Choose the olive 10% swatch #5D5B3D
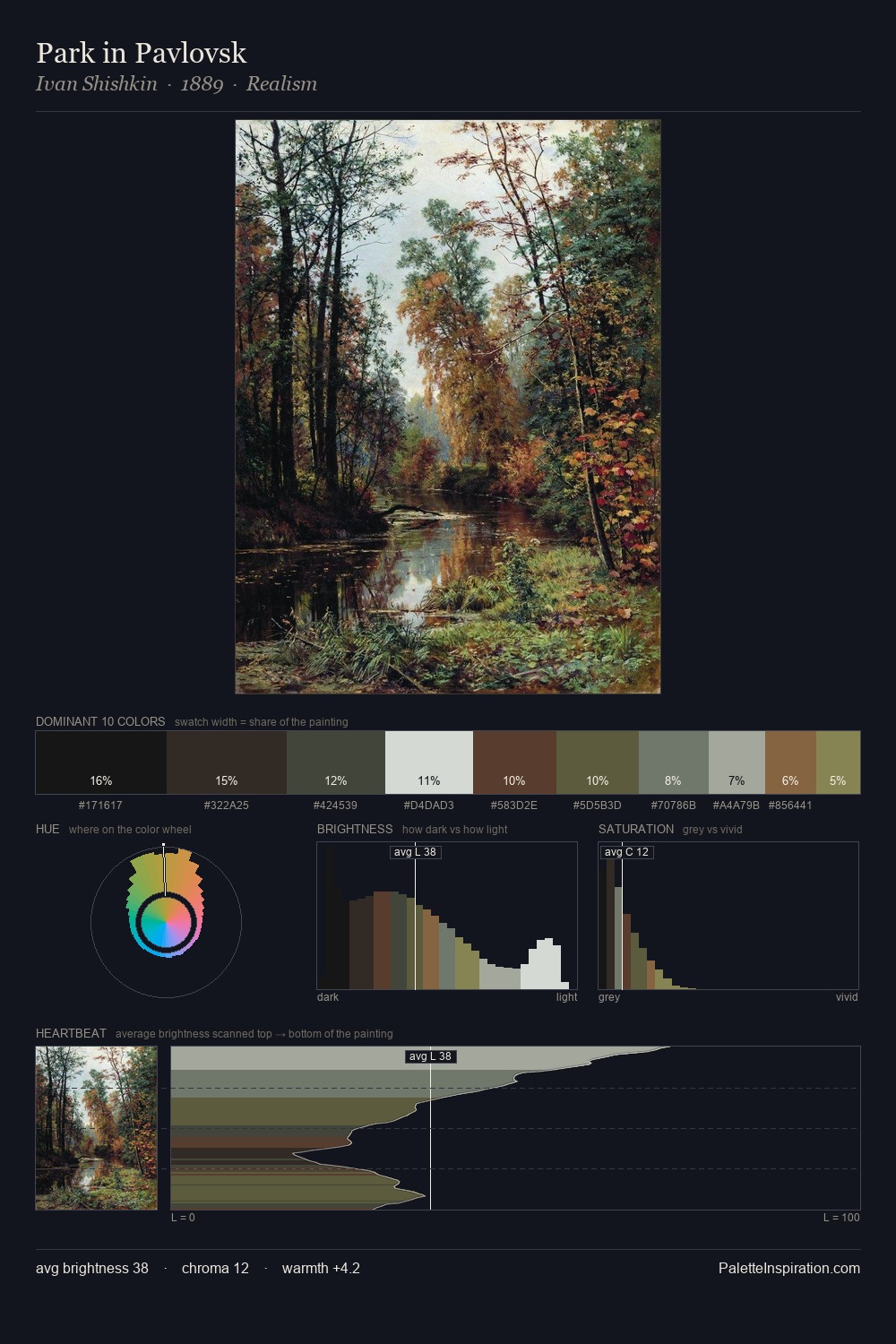 [598, 762]
